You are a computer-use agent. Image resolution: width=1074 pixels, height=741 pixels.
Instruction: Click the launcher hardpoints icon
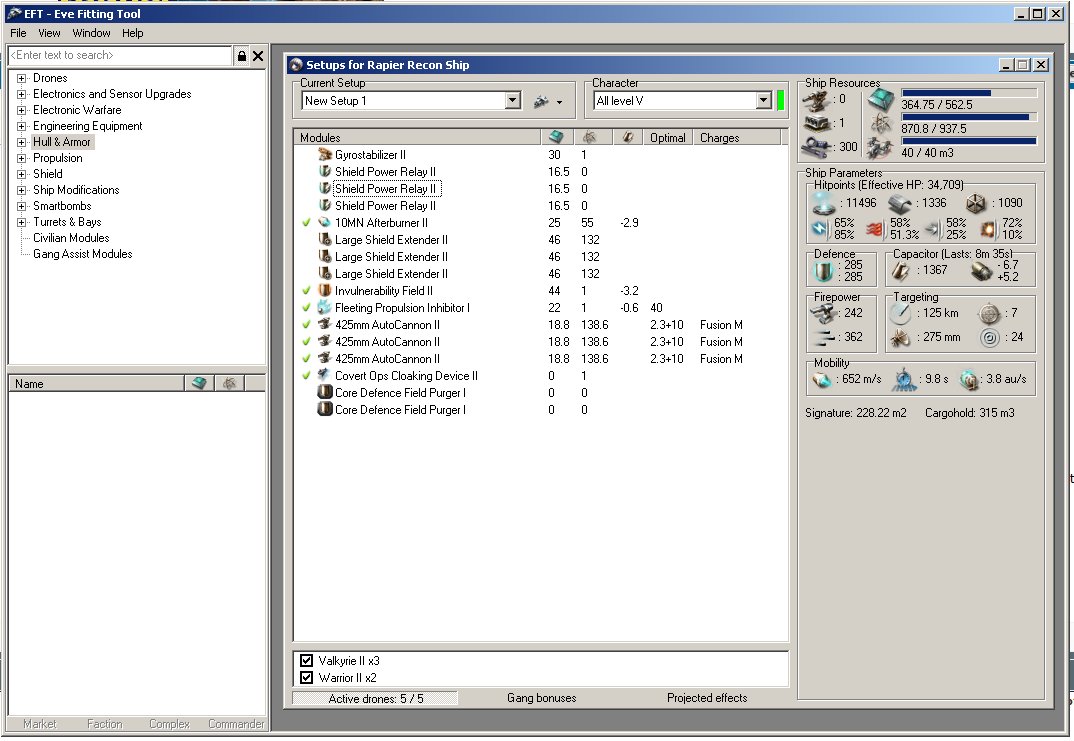click(817, 123)
